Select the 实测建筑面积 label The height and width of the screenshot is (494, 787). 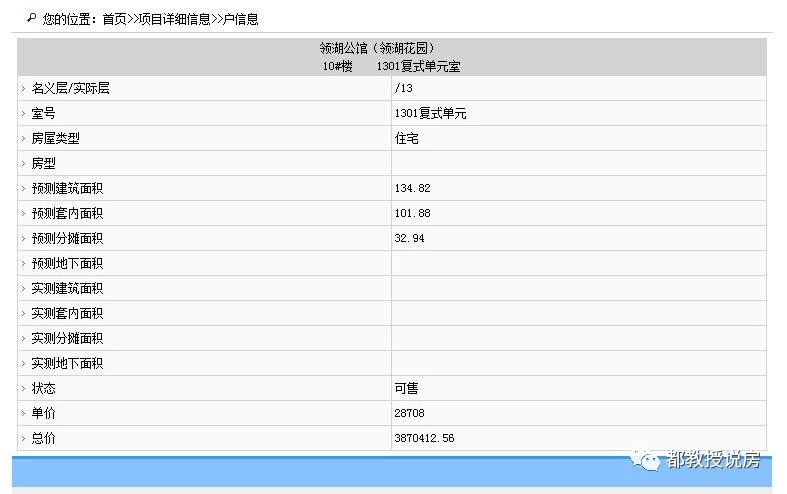(x=67, y=288)
